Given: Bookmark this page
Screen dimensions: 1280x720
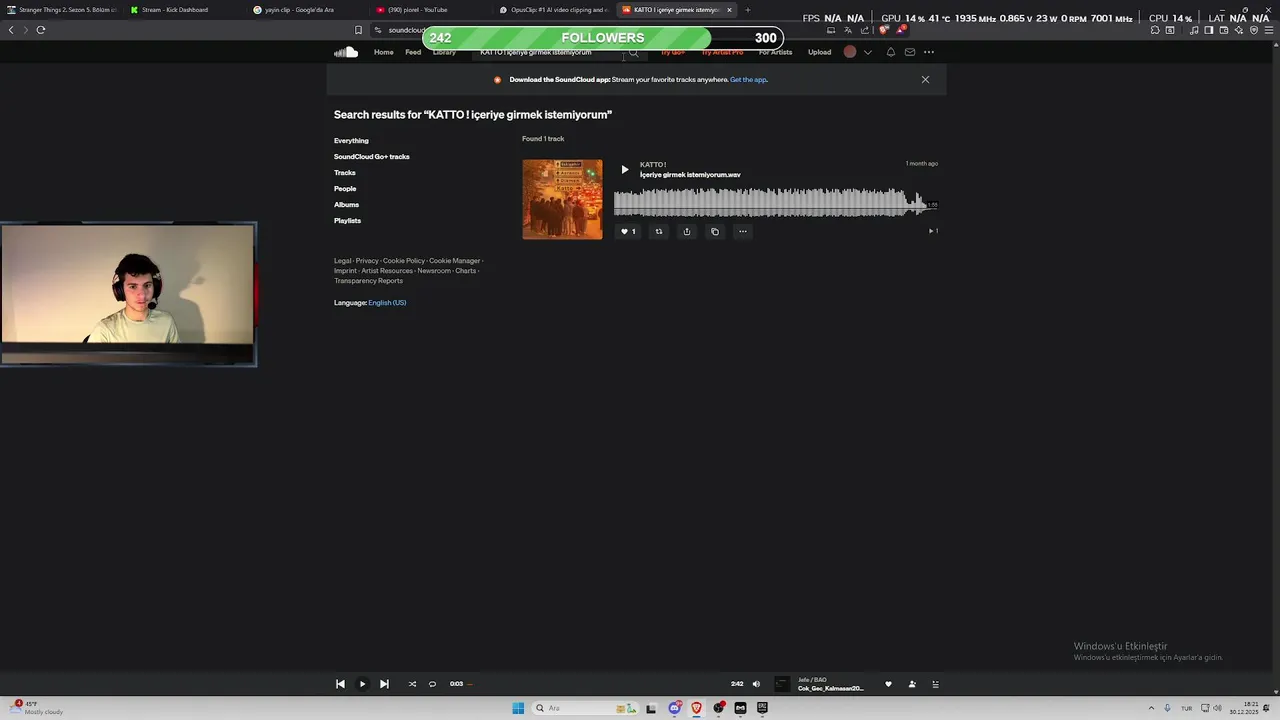Looking at the screenshot, I should 358,30.
